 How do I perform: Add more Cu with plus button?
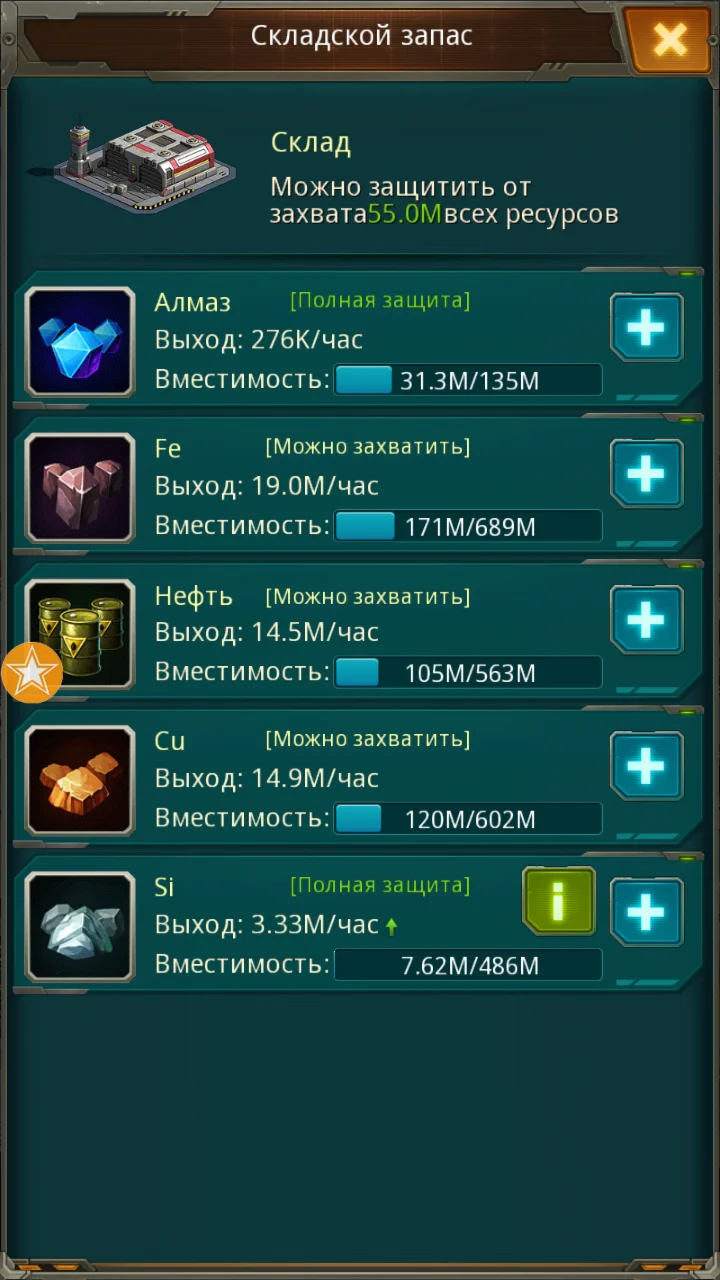pos(647,766)
